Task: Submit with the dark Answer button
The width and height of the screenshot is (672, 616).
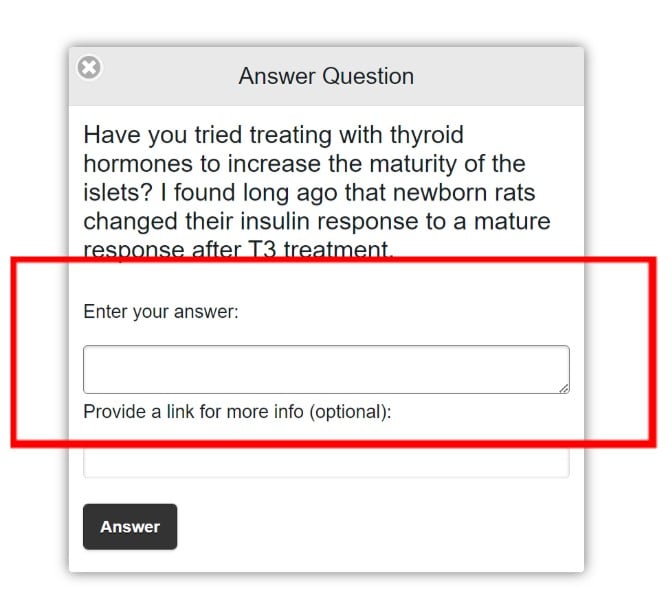Action: [130, 526]
